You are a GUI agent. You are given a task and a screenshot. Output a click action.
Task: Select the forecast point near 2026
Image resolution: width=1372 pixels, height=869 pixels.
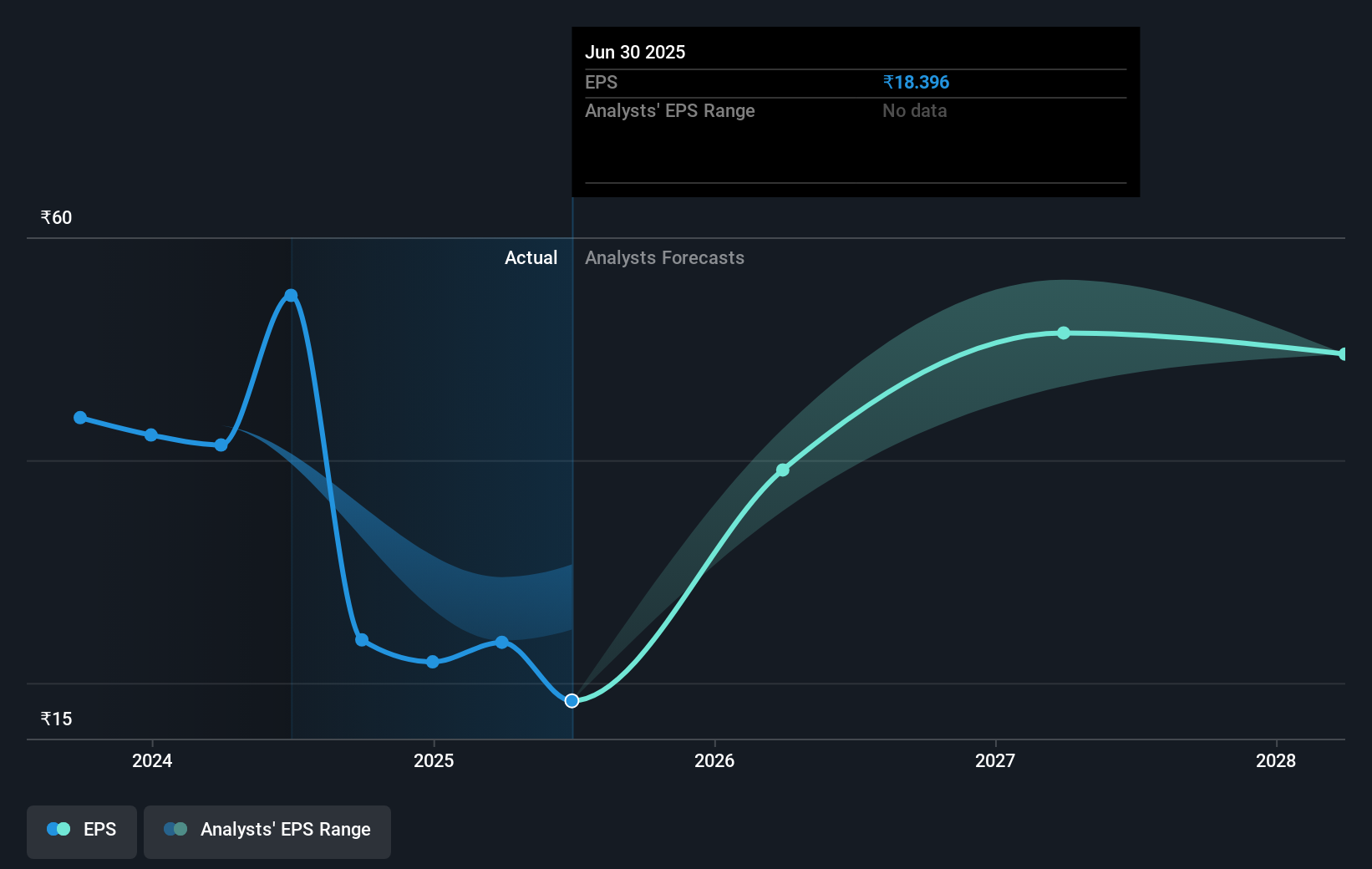click(x=782, y=470)
